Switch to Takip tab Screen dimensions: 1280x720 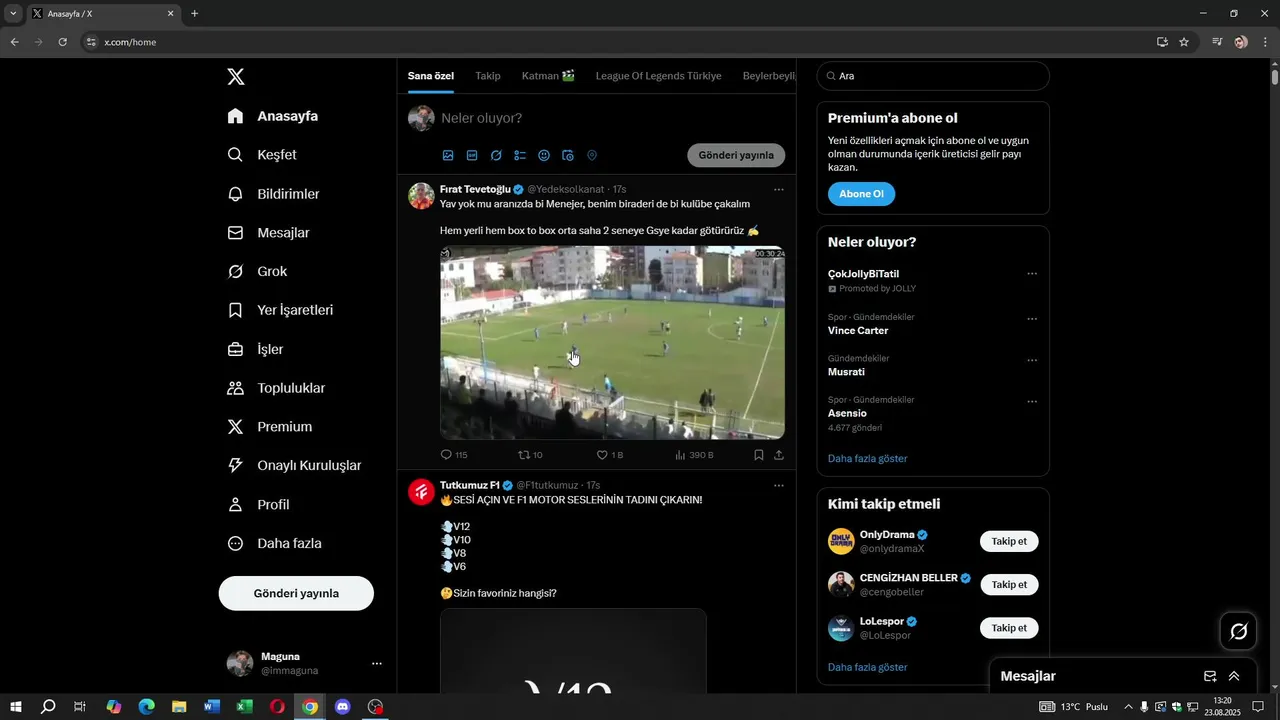488,76
